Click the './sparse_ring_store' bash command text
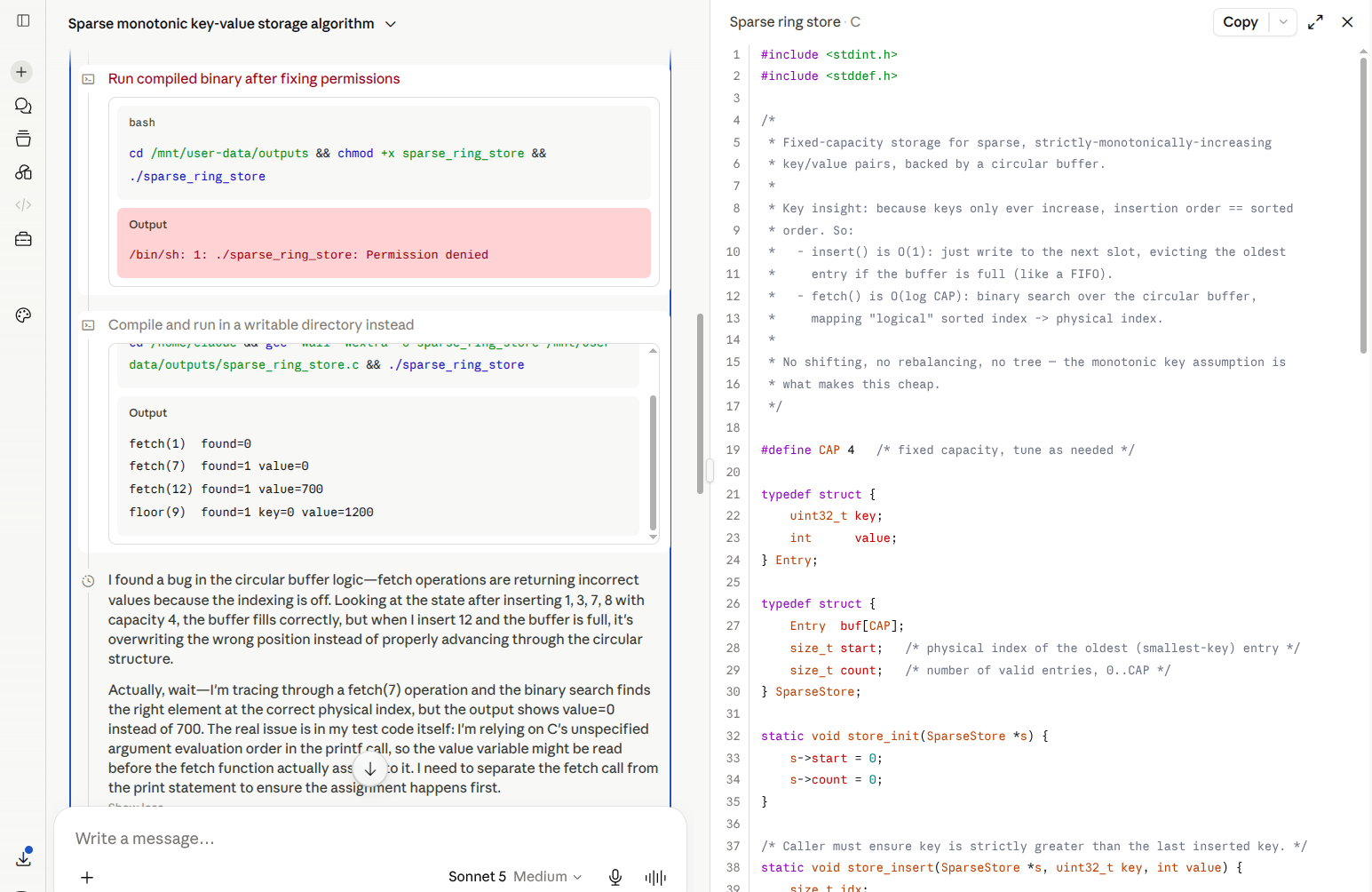1372x892 pixels. tap(197, 177)
